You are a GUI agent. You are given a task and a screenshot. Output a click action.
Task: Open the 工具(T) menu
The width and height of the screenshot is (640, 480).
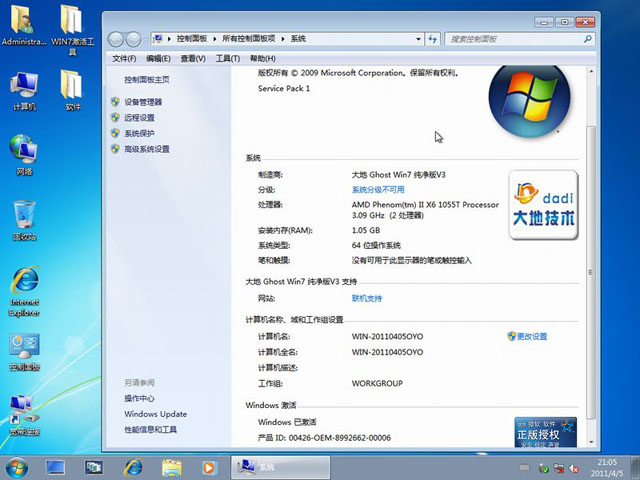click(228, 59)
